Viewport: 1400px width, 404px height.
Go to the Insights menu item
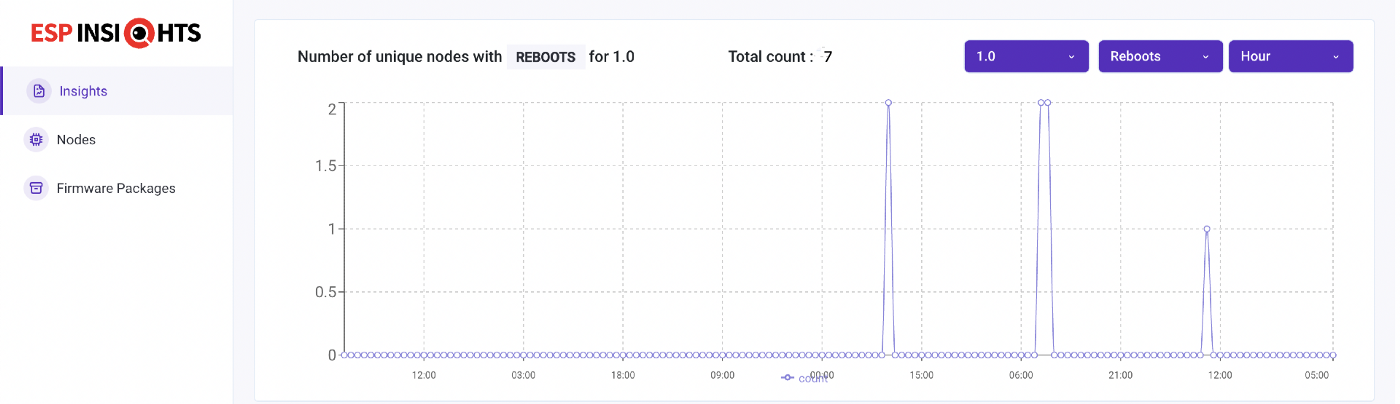tap(83, 91)
